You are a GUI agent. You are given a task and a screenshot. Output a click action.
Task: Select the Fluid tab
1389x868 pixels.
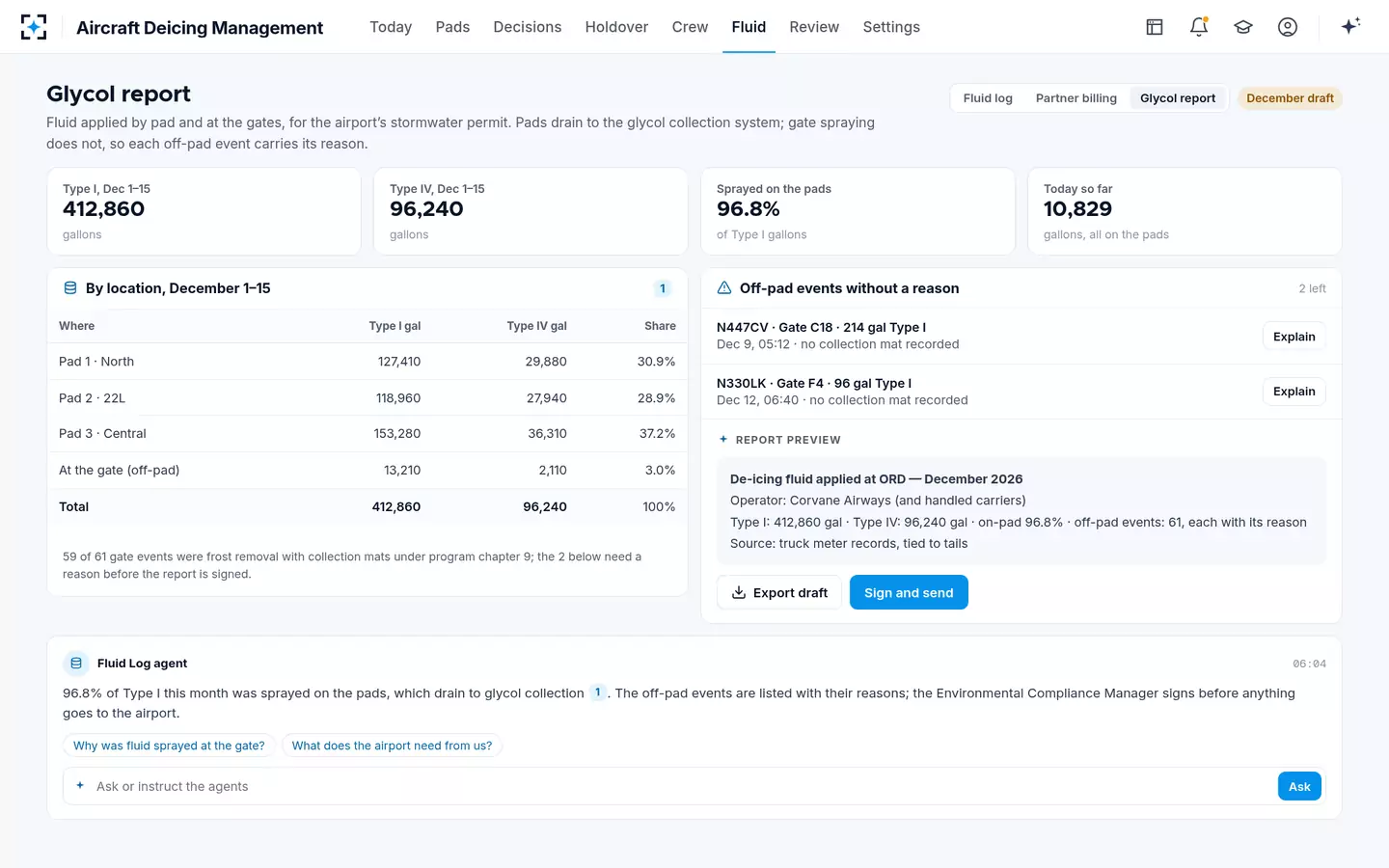749,27
